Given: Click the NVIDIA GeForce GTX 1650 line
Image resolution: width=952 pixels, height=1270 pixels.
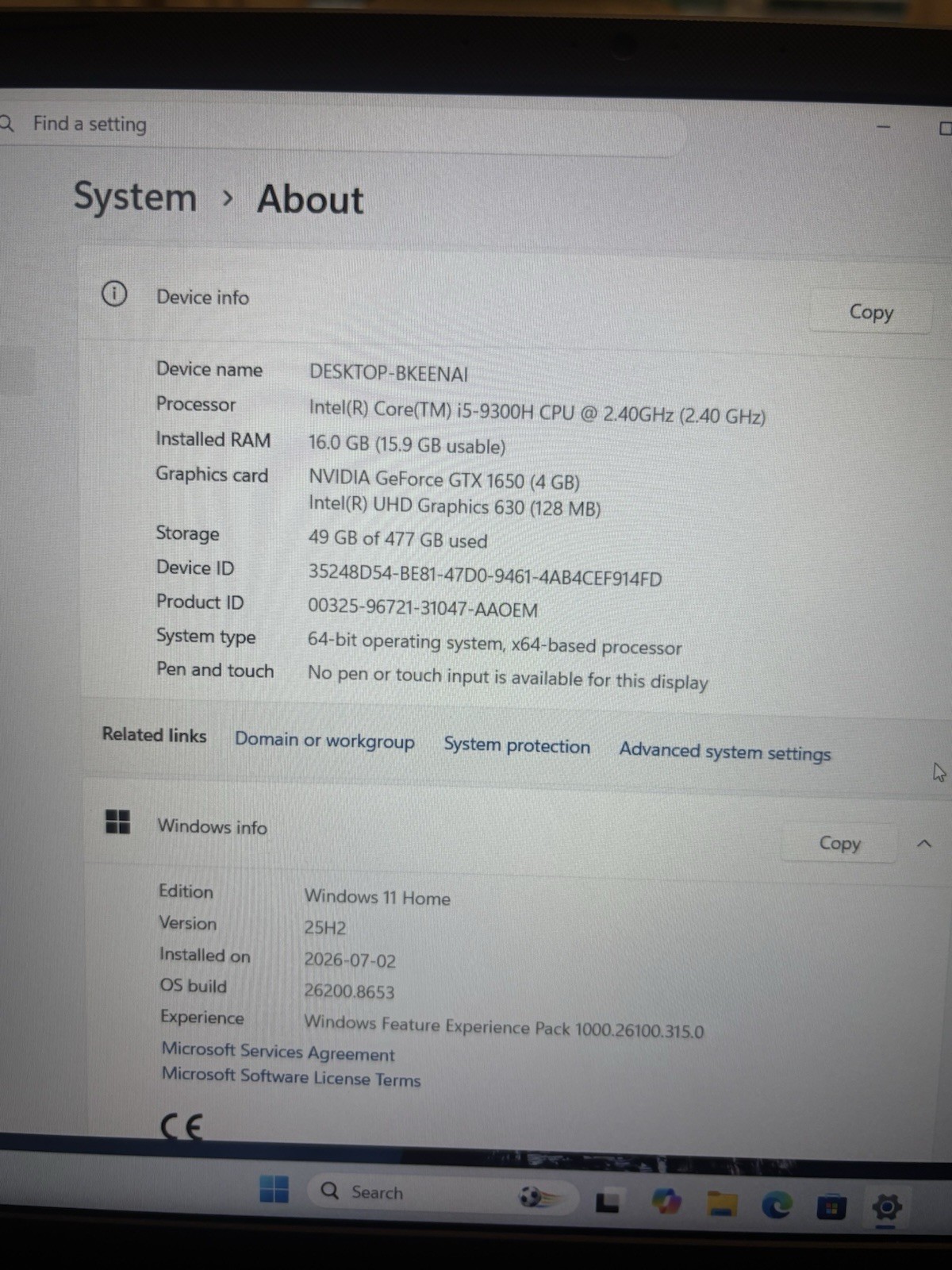Looking at the screenshot, I should [x=444, y=479].
